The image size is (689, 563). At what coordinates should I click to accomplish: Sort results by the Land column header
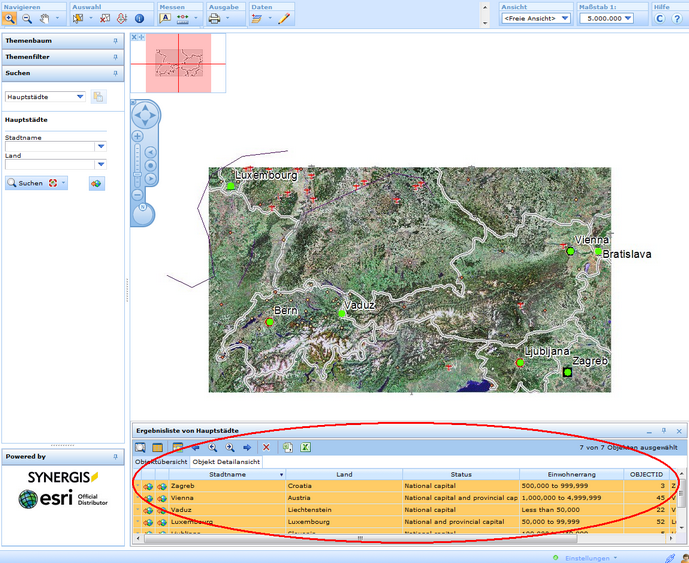344,474
